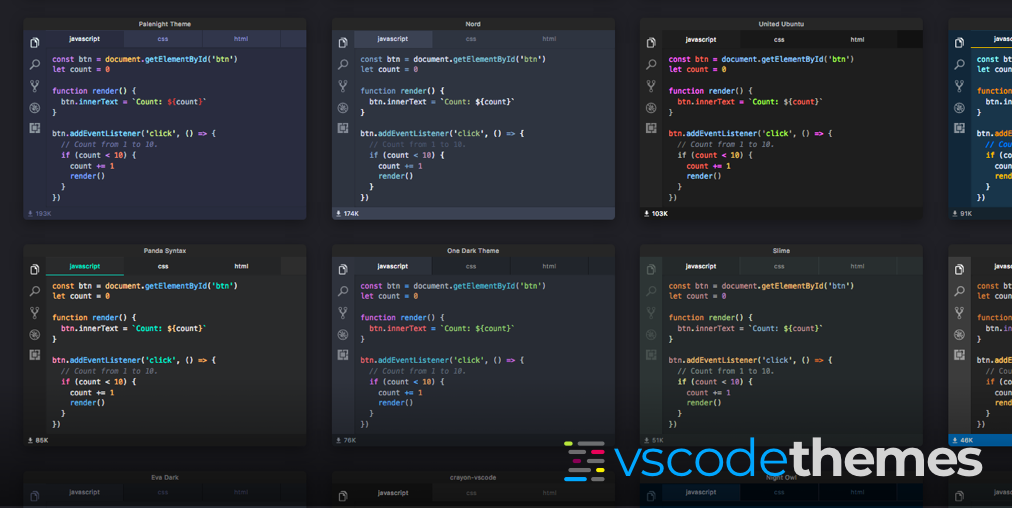Switch to html tab in Slime card
The image size is (1012, 508).
coord(857,266)
